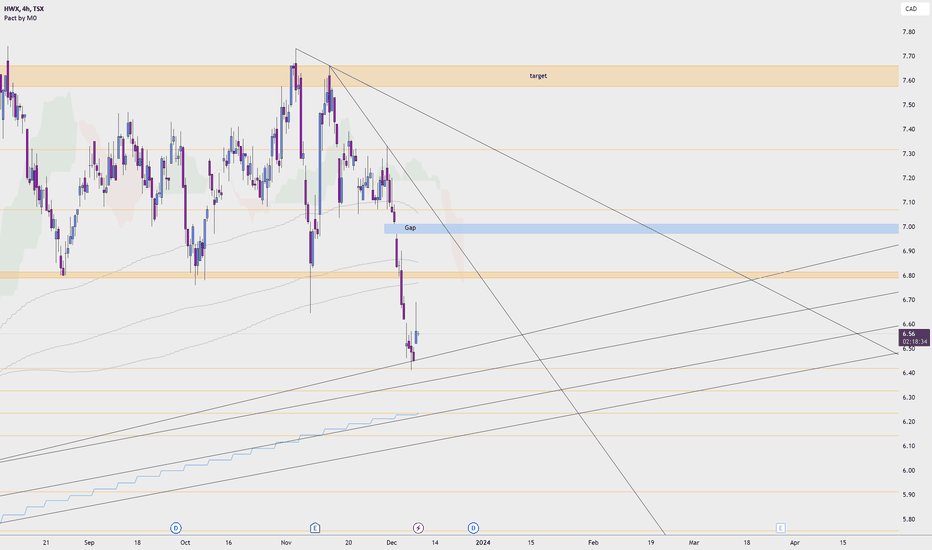
Task: Click the 5.90 price axis label
Action: 908,495
